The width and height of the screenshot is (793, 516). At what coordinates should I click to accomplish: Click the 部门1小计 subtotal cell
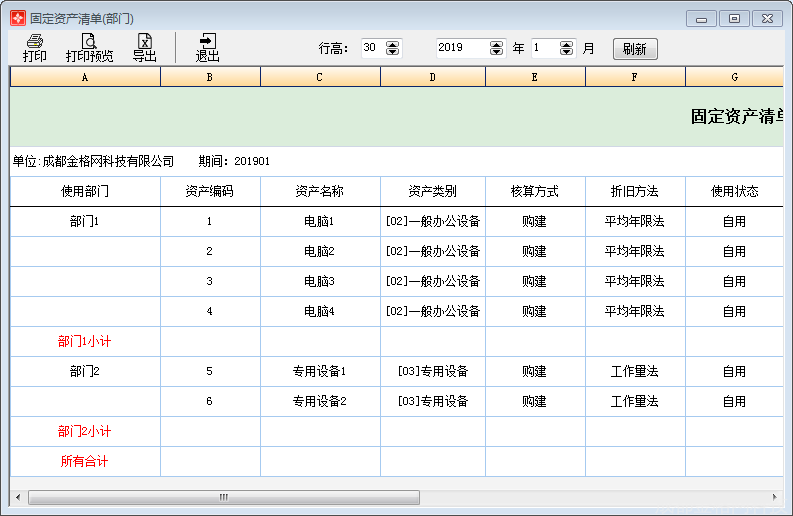85,342
